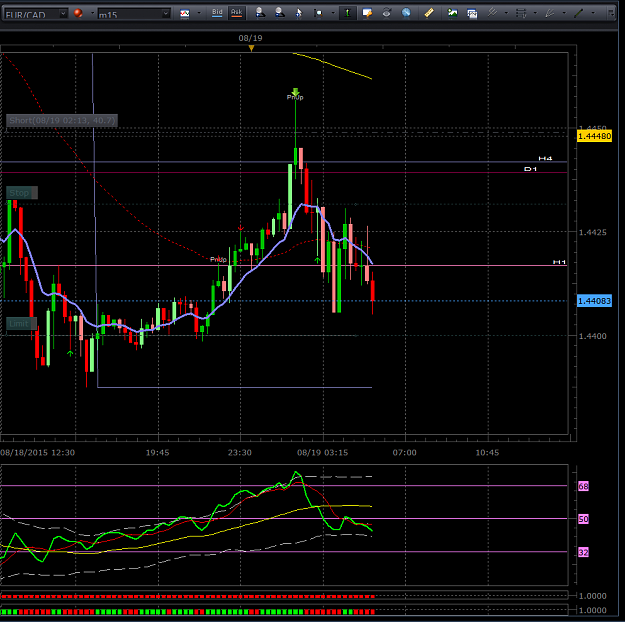The width and height of the screenshot is (625, 622).
Task: Click the 10:45 time axis label
Action: 487,453
